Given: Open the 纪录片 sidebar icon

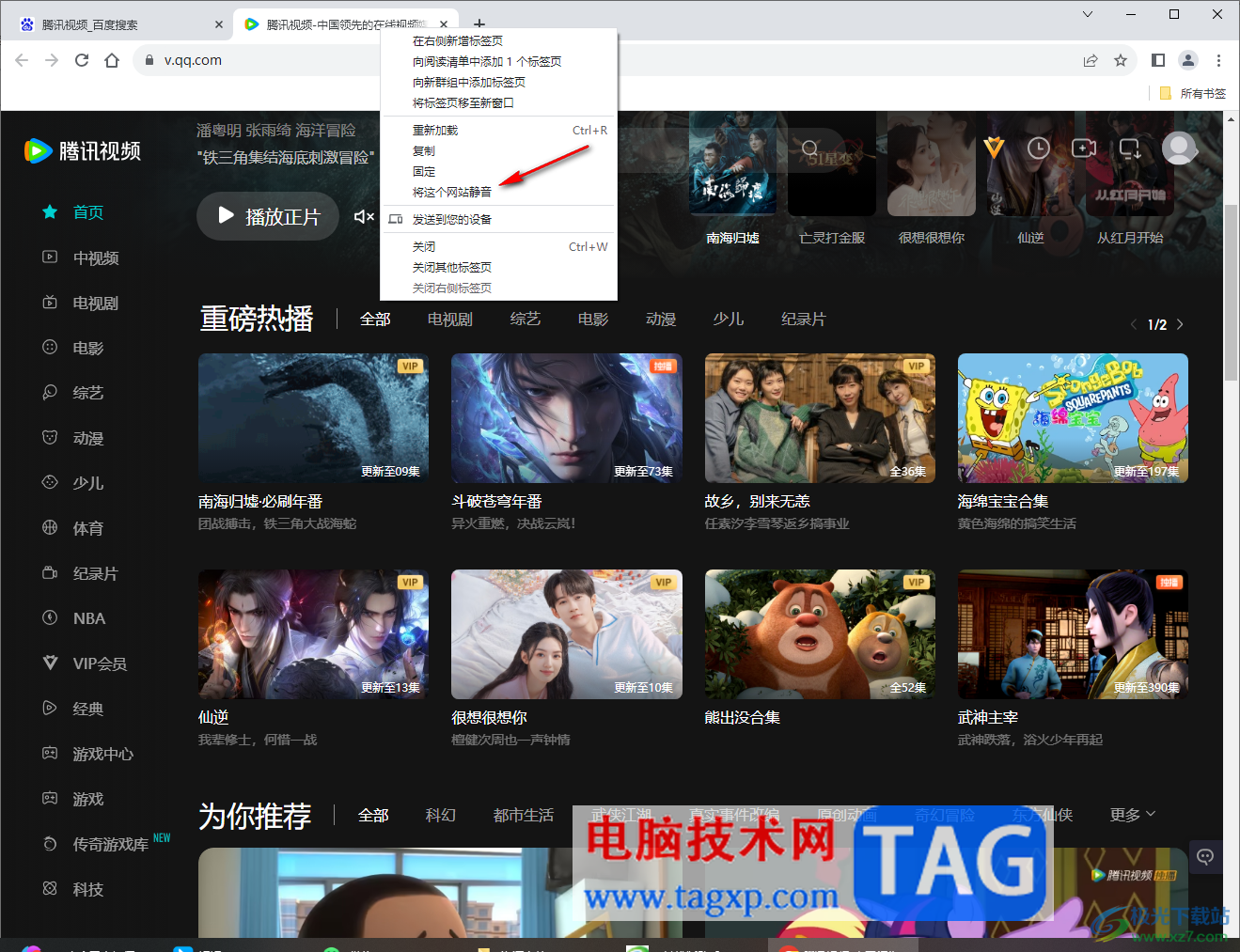Looking at the screenshot, I should tap(50, 573).
